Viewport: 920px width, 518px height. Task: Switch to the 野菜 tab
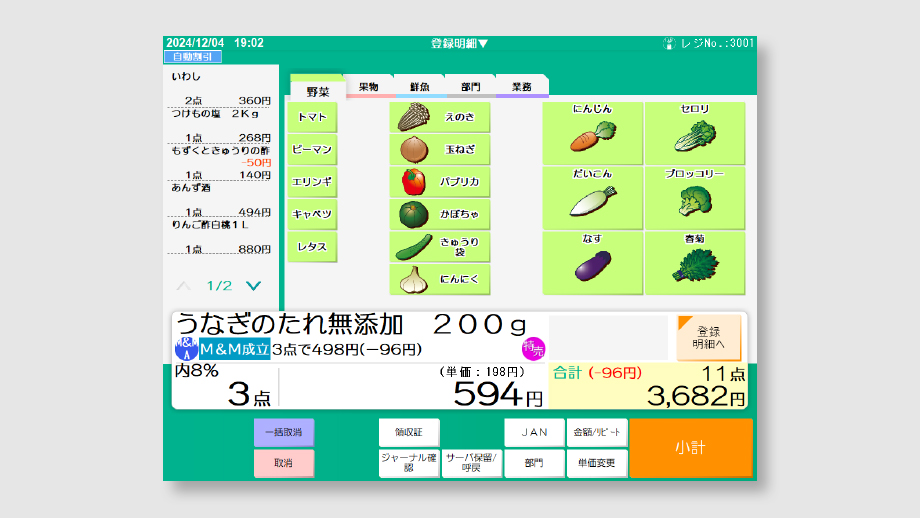(317, 89)
